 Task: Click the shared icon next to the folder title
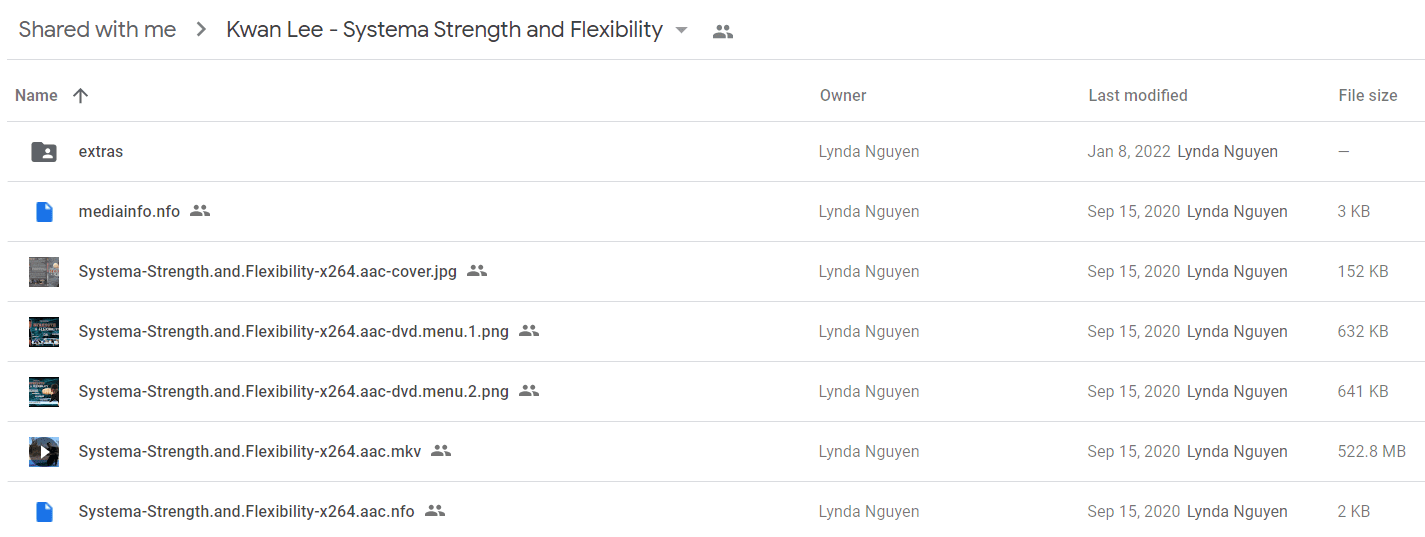(x=723, y=31)
